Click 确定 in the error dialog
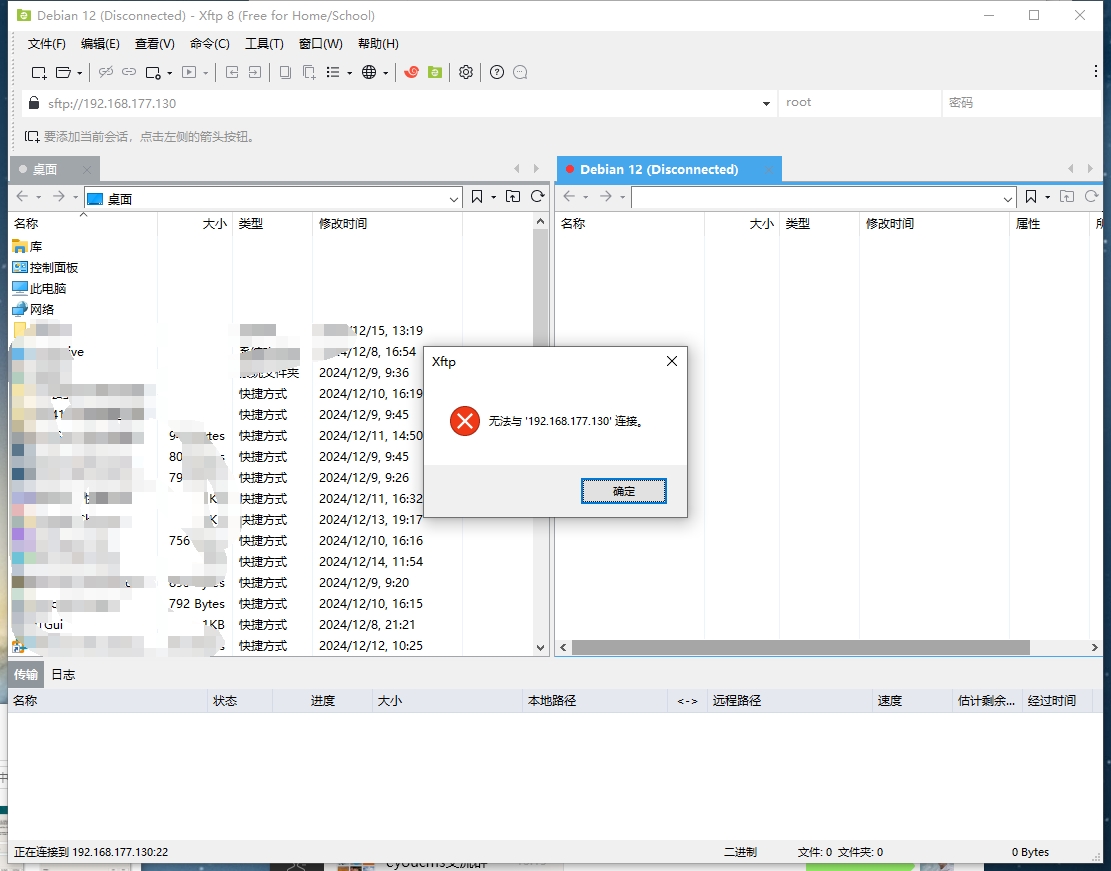 point(623,491)
